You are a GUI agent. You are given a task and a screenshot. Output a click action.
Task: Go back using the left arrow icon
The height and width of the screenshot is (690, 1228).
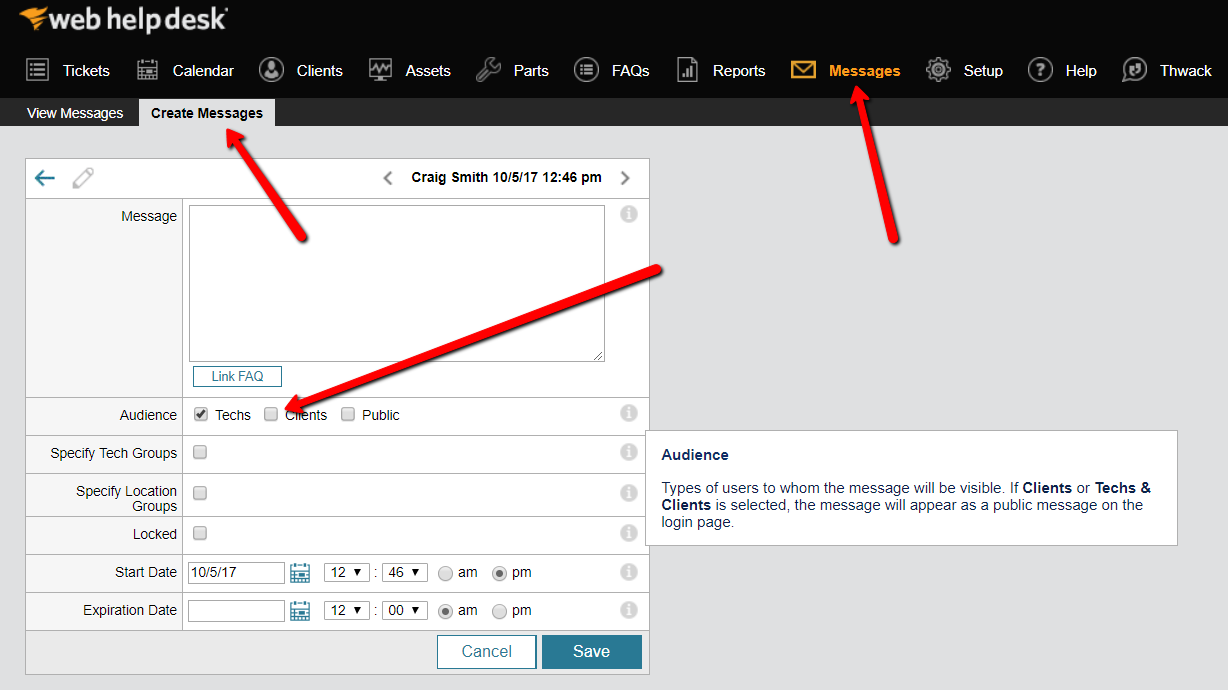click(x=45, y=178)
